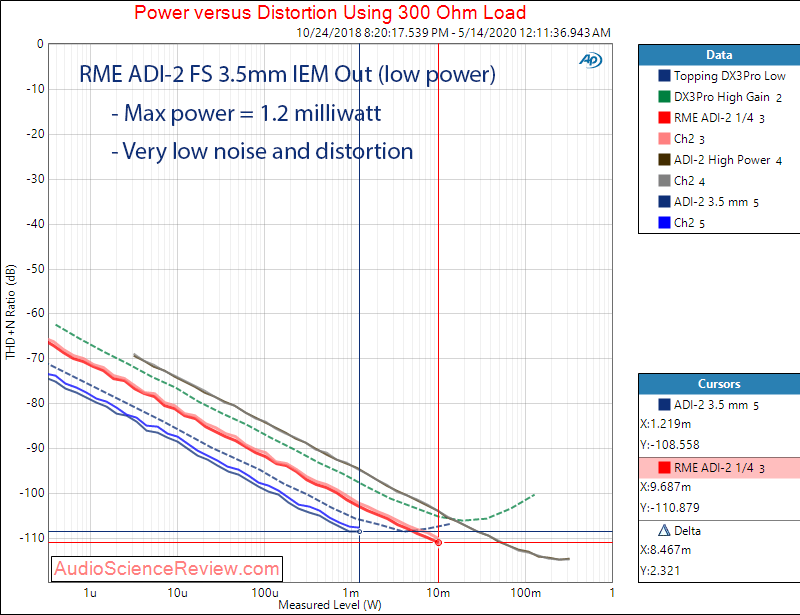800x615 pixels.
Task: Select ADI-2 High Power legend entry
Action: coord(728,160)
